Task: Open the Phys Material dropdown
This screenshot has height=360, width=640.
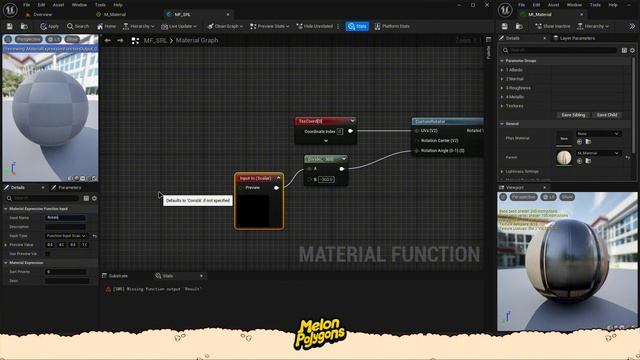Action: click(x=598, y=134)
